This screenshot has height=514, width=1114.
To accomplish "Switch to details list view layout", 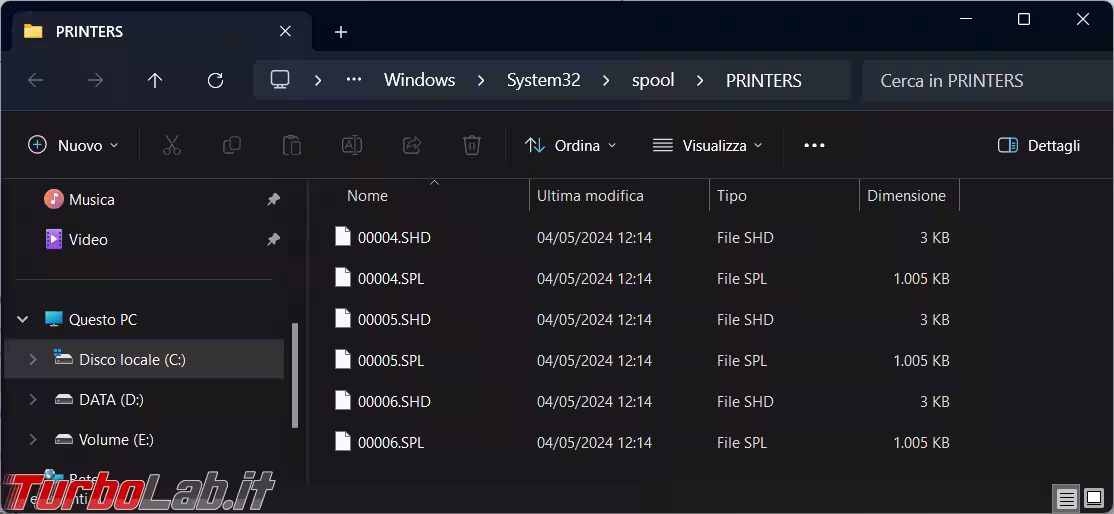I will (1067, 498).
